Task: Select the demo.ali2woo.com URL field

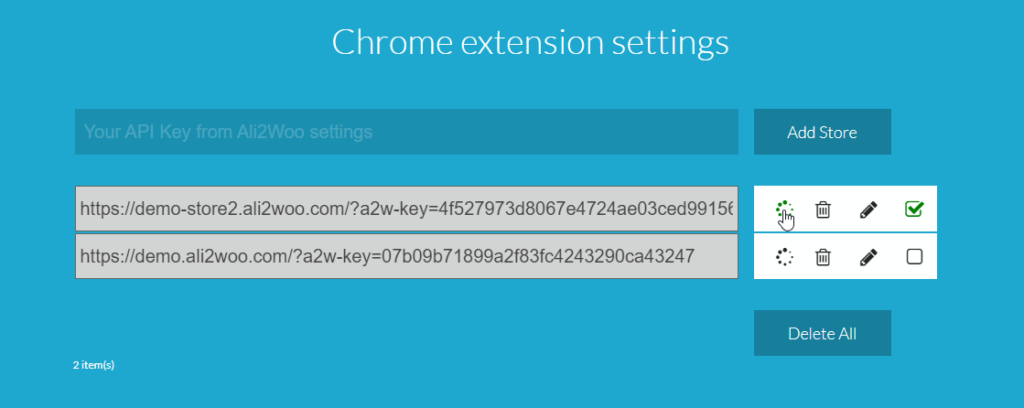Action: tap(406, 257)
